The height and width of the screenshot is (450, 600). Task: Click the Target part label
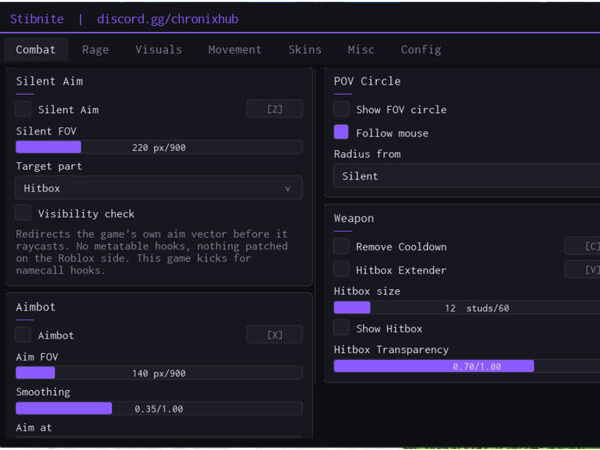(49, 166)
